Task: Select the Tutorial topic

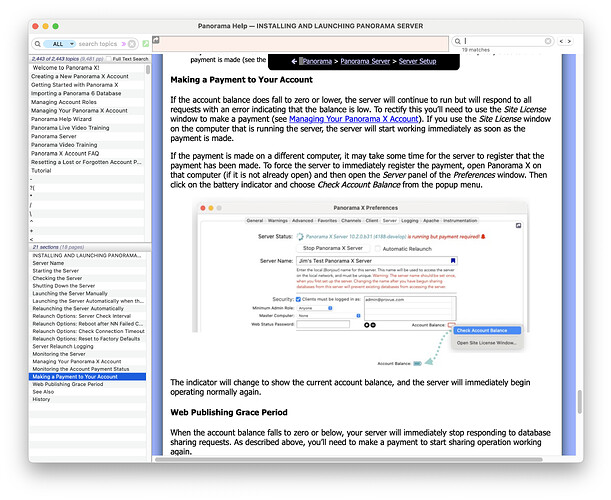Action: point(87,171)
